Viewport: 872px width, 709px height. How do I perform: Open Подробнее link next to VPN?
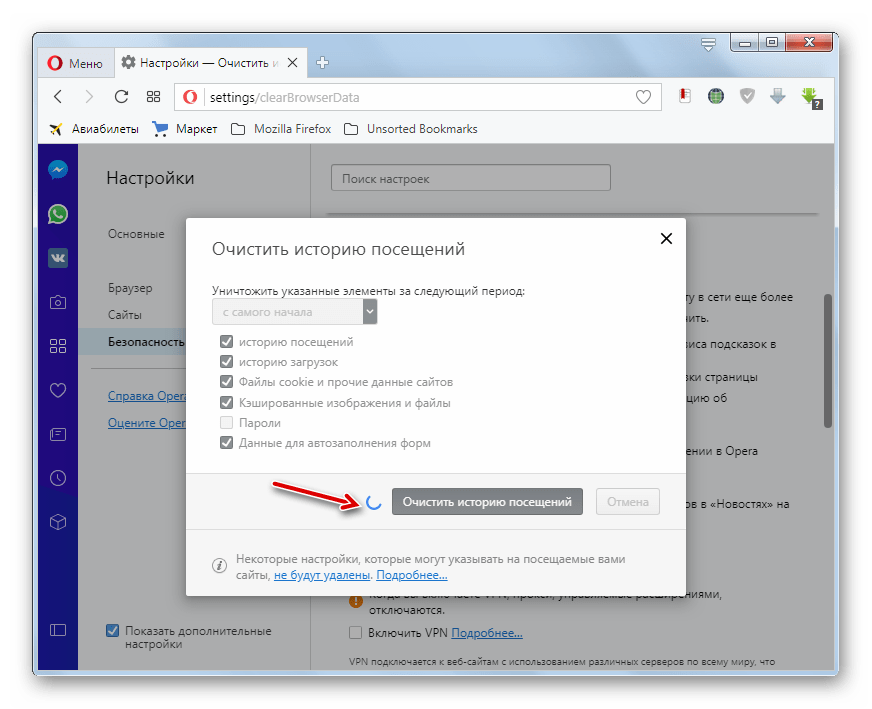tap(487, 633)
